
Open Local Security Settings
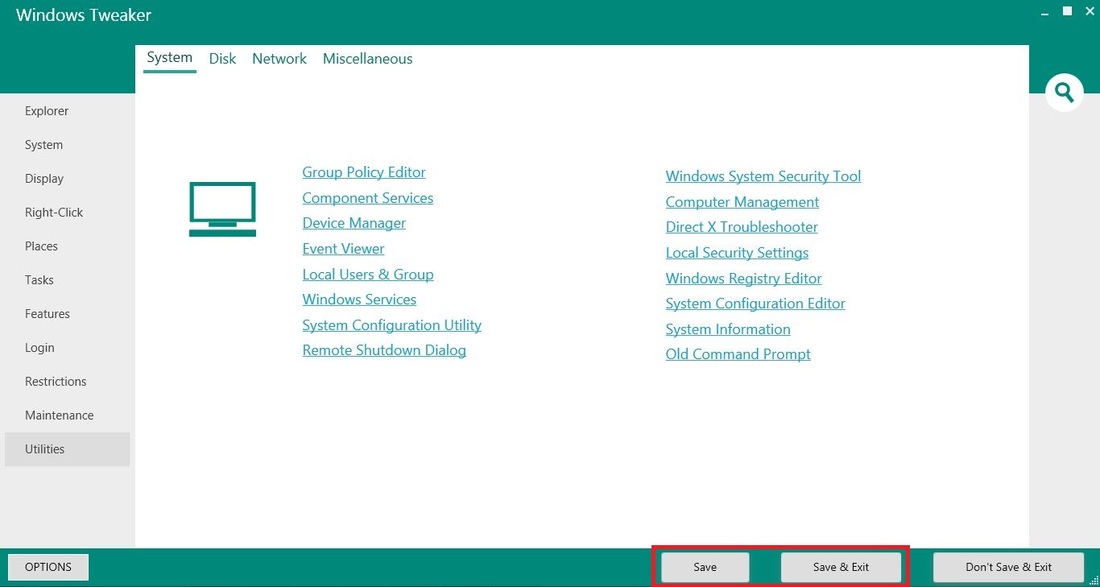[x=737, y=252]
